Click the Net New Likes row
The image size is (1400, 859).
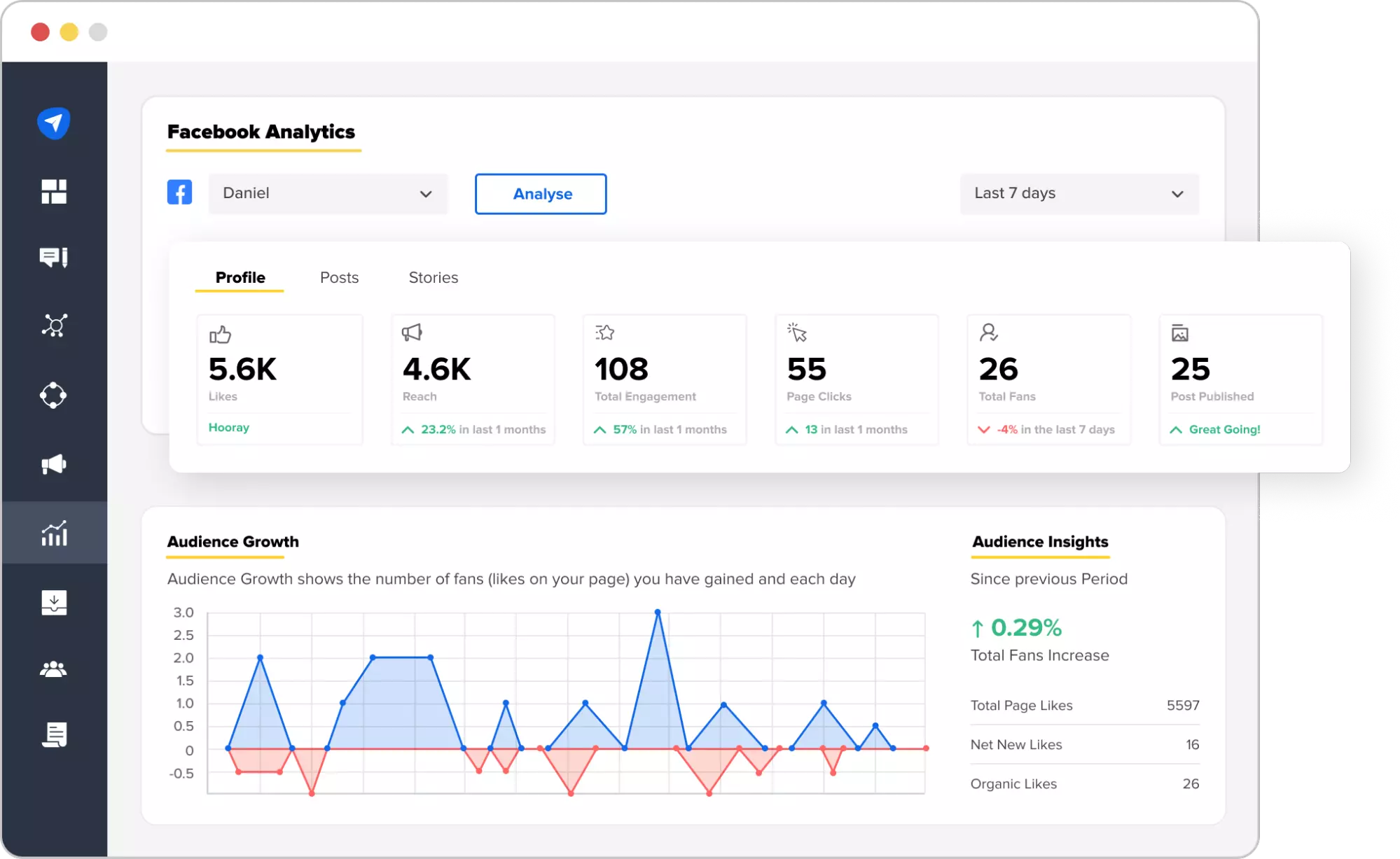(x=1085, y=745)
